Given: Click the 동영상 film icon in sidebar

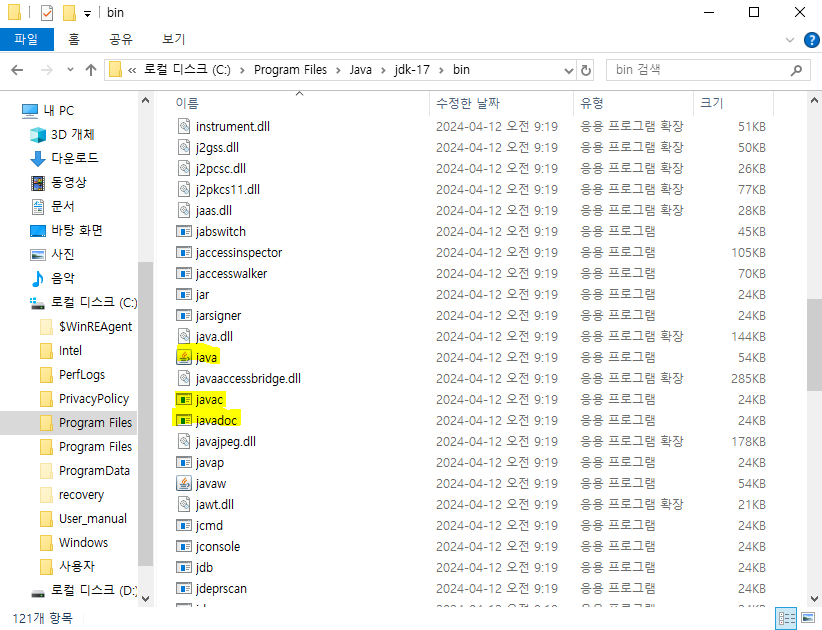Looking at the screenshot, I should point(38,183).
